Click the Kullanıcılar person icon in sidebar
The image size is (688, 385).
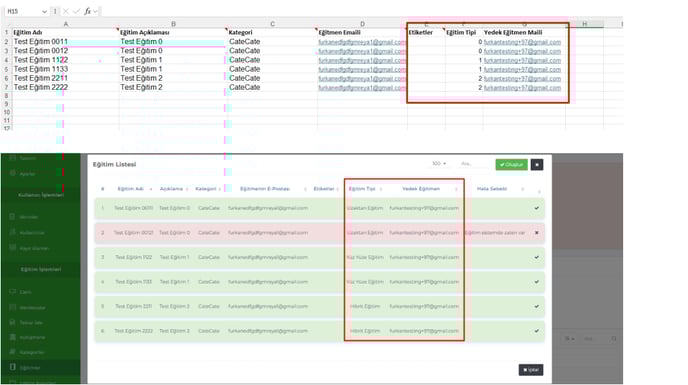tap(12, 232)
